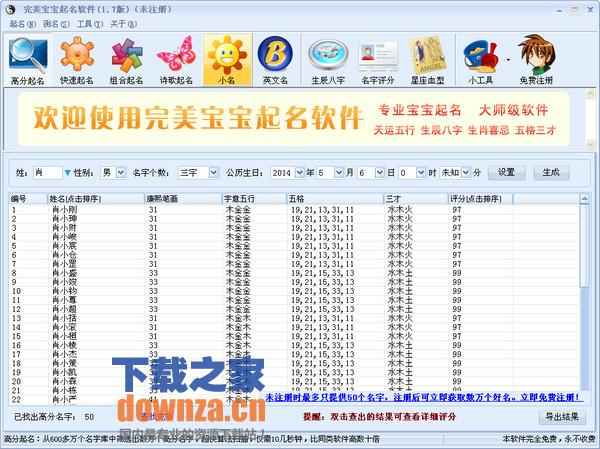Click the 生成 generate button
The height and width of the screenshot is (449, 600).
pos(551,173)
